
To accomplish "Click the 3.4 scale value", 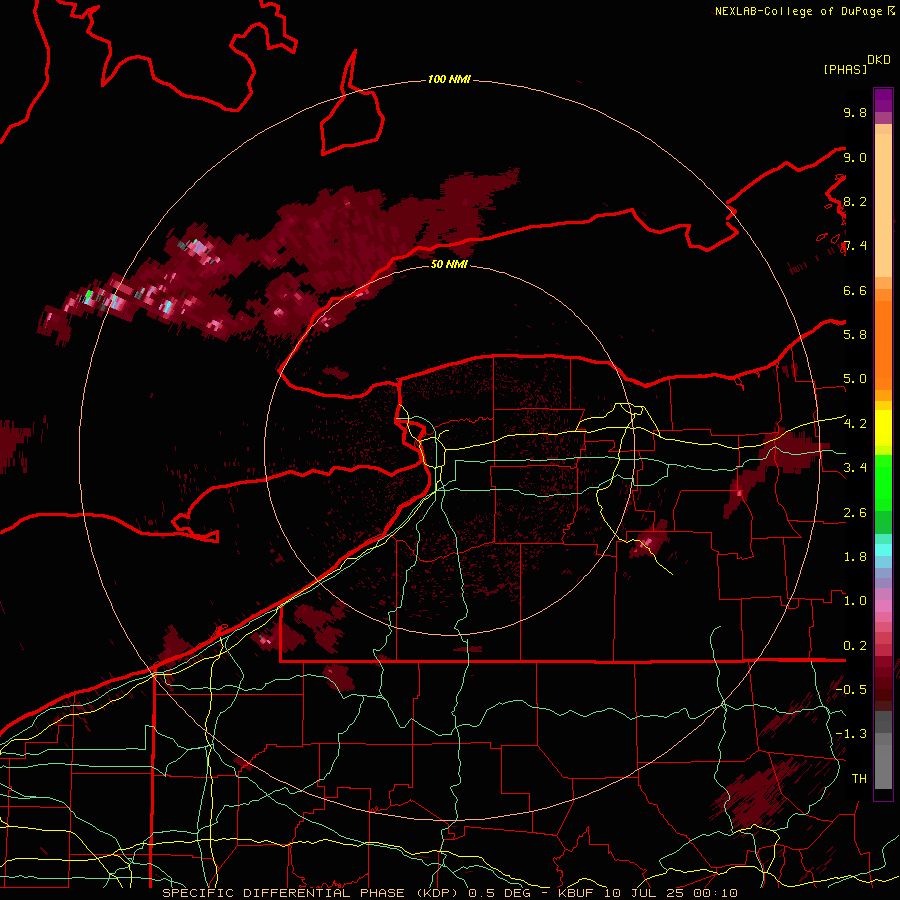I will pyautogui.click(x=855, y=468).
